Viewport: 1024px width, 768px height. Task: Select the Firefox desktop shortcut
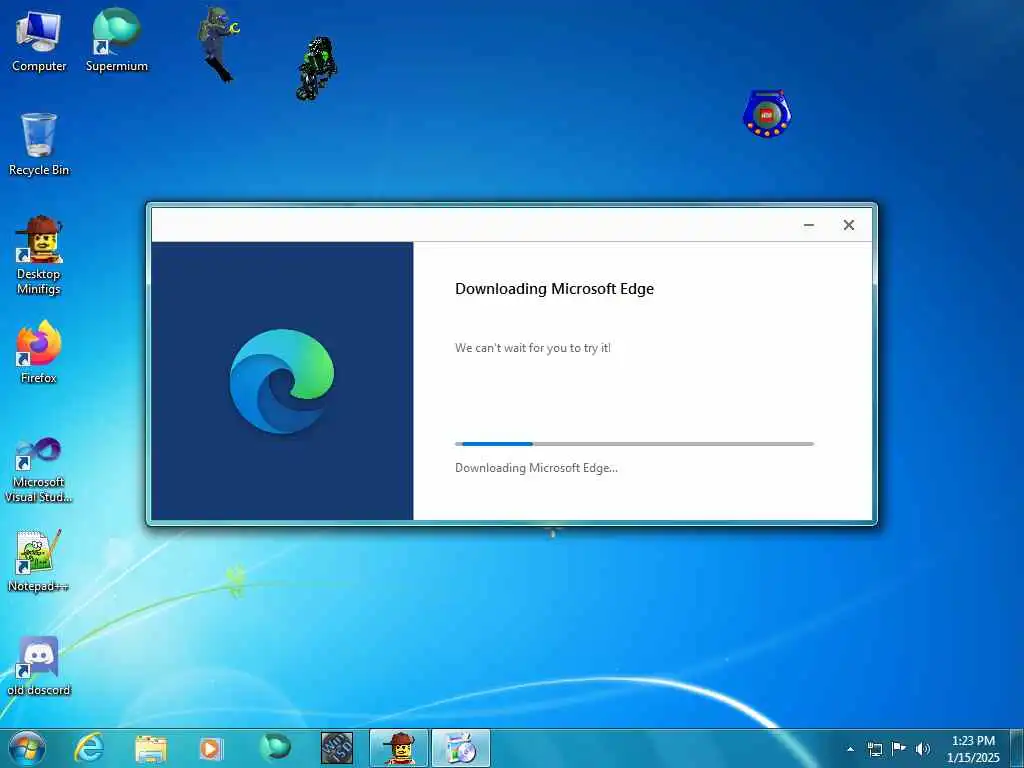(x=39, y=353)
